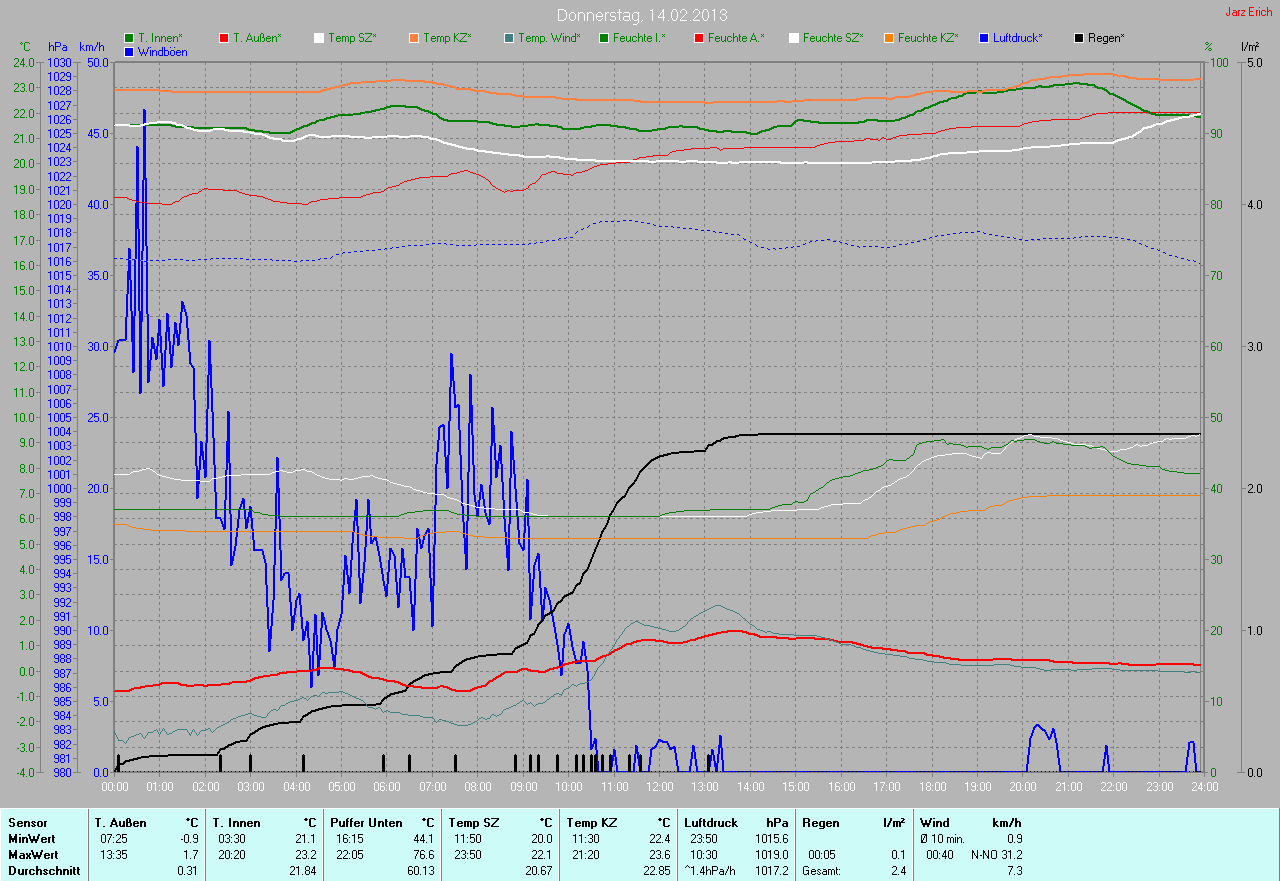Click the pressure trend ^1.4hPa/h label
The image size is (1280, 881).
(x=711, y=871)
